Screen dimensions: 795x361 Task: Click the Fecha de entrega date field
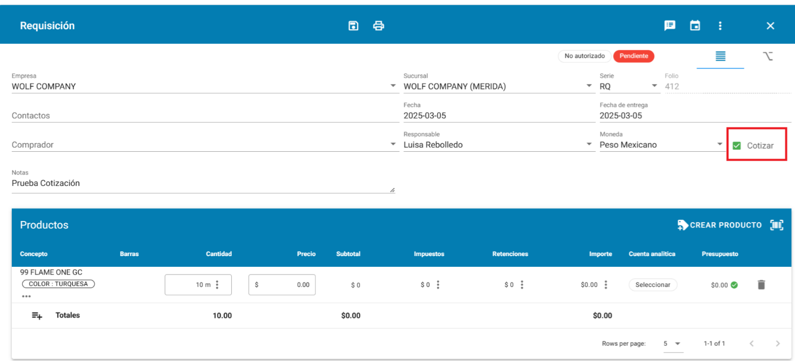(695, 112)
